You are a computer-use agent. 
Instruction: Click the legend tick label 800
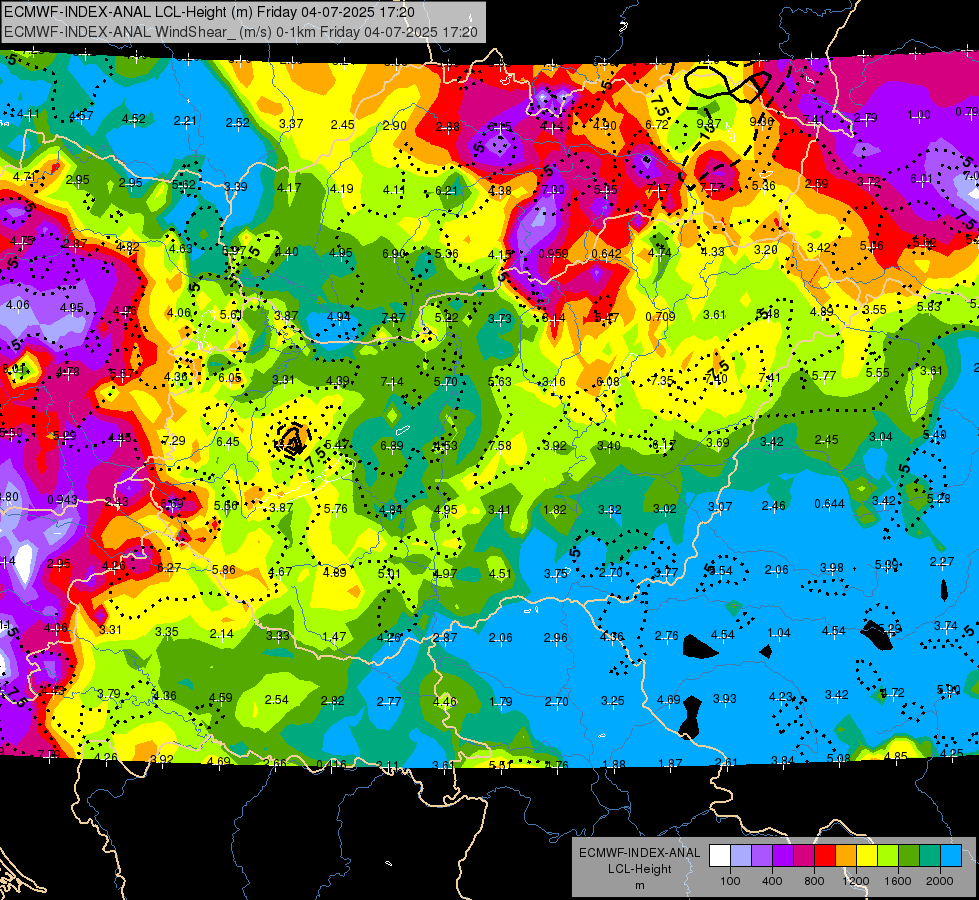[814, 881]
